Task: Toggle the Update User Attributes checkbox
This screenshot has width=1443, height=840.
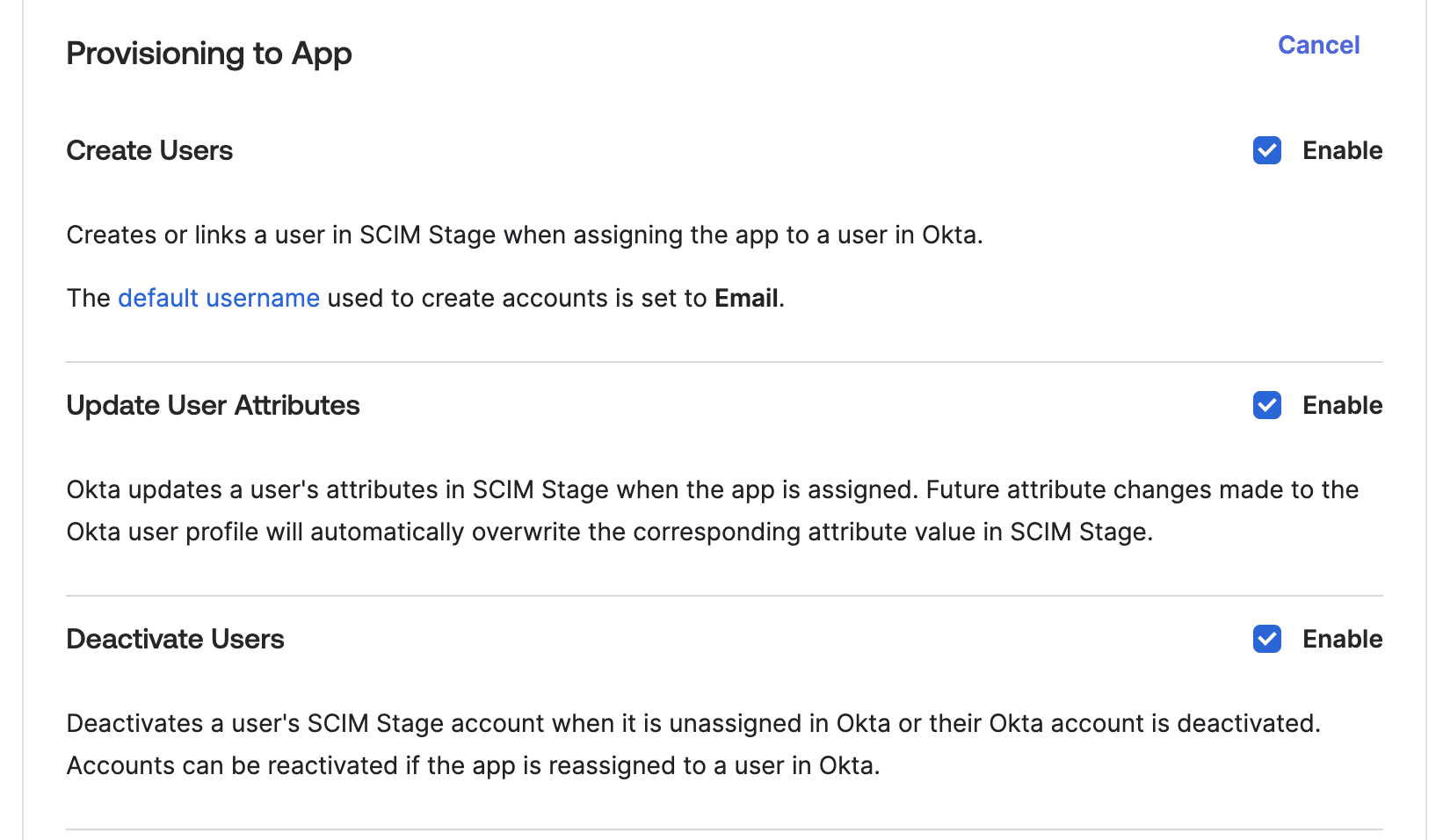Action: pyautogui.click(x=1266, y=405)
